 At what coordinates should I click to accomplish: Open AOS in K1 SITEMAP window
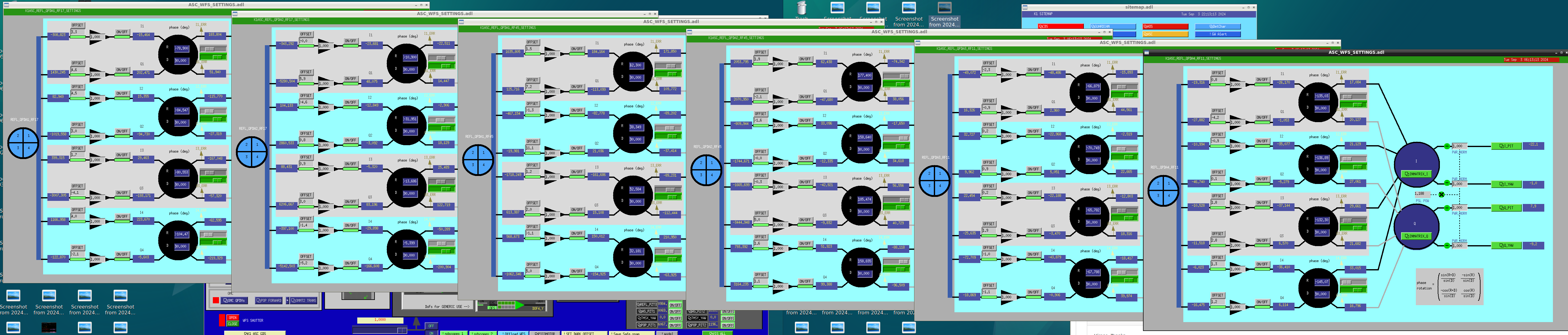[1166, 27]
